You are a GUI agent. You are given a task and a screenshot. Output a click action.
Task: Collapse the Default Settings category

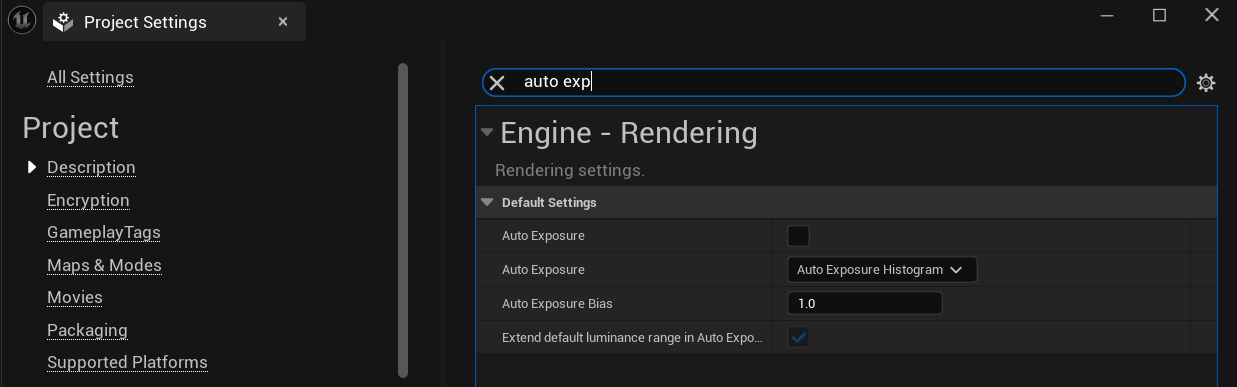[487, 202]
